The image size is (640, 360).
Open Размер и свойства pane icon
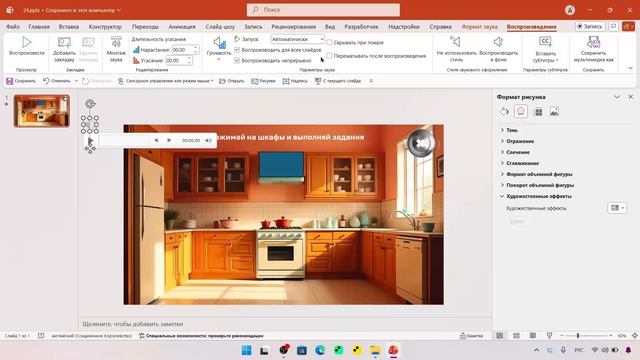pyautogui.click(x=538, y=111)
